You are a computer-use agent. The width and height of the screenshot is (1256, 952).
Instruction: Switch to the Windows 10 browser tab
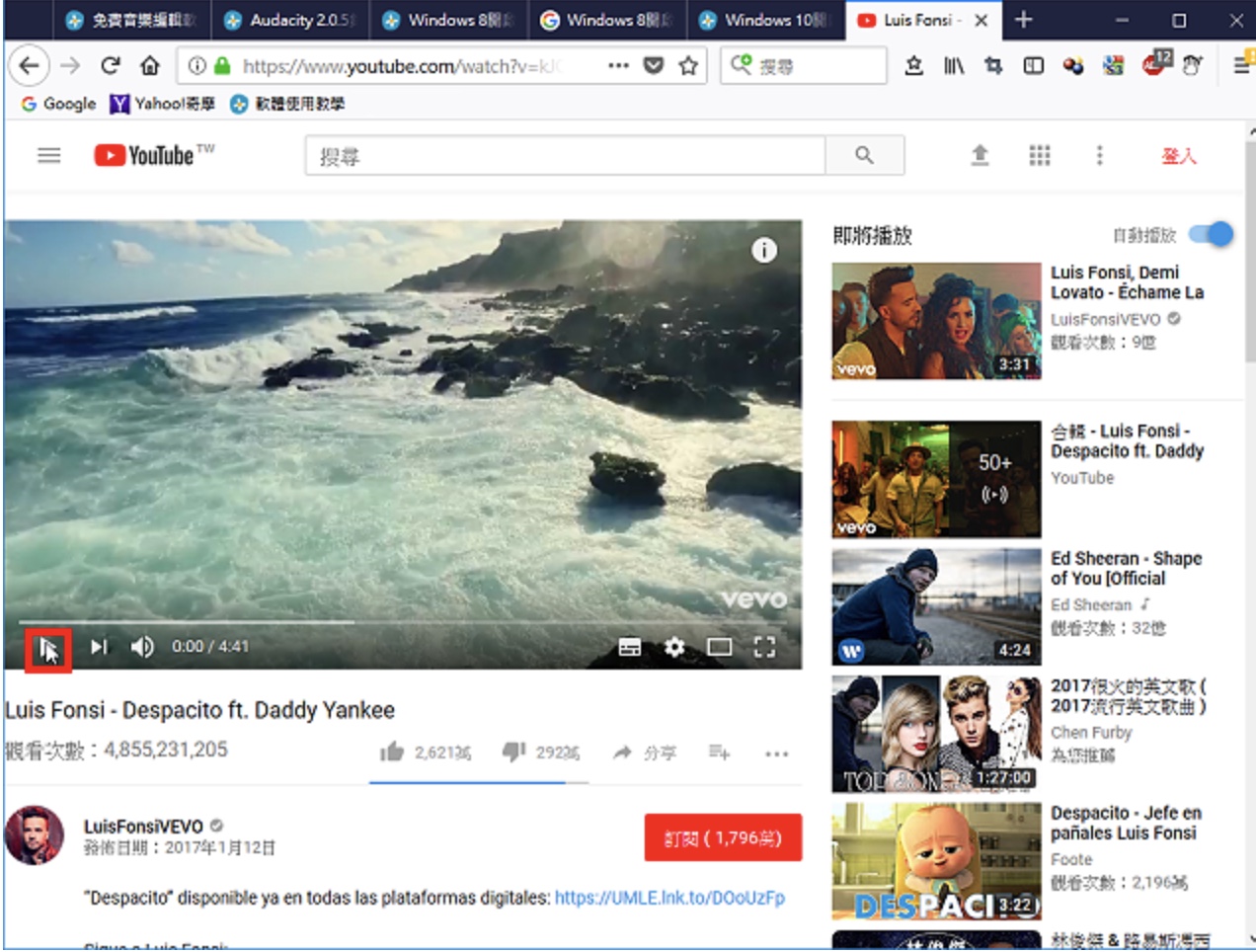click(765, 20)
